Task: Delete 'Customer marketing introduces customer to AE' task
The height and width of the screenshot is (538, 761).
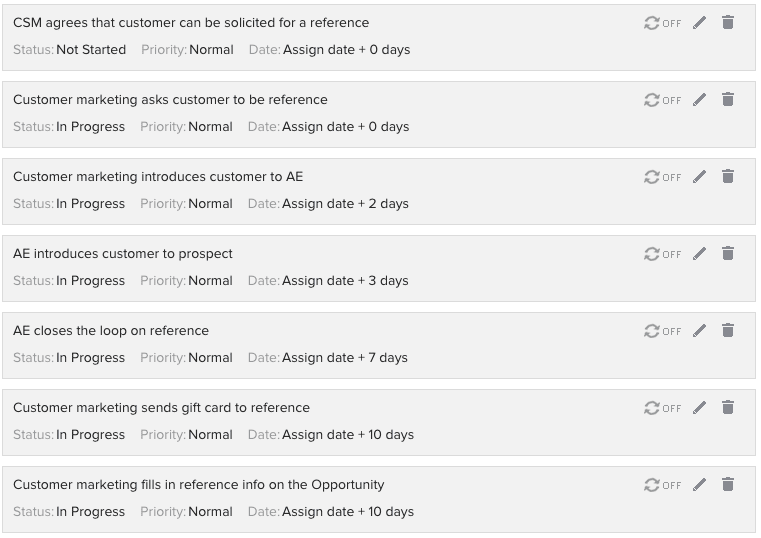Action: tap(728, 177)
